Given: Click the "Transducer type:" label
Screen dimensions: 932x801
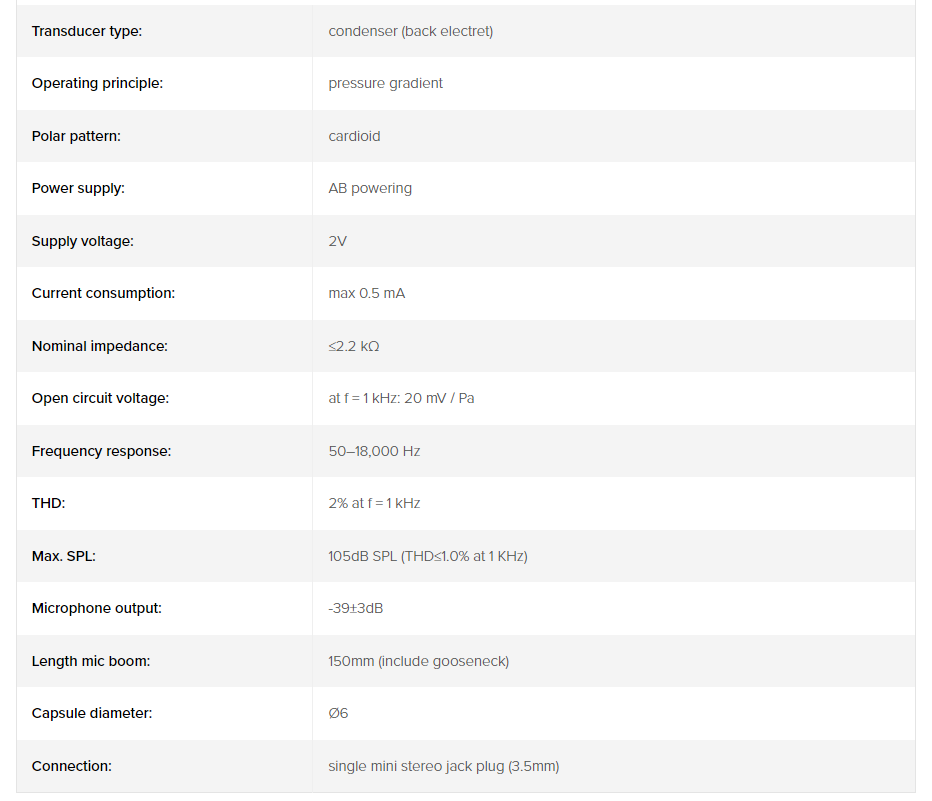Looking at the screenshot, I should click(87, 31).
